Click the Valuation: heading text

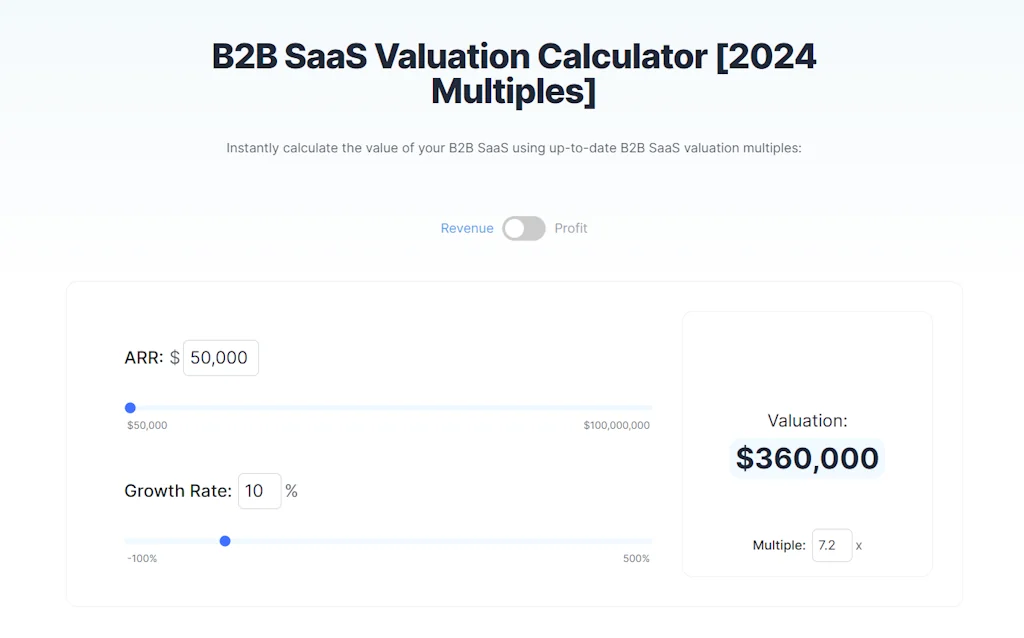pos(807,420)
